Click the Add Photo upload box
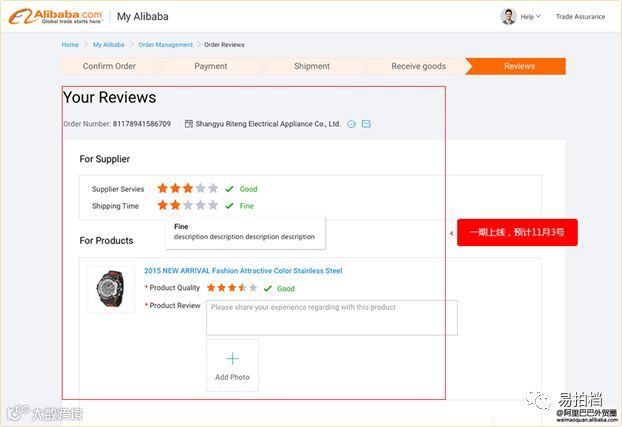The height and width of the screenshot is (427, 622). pos(232,365)
